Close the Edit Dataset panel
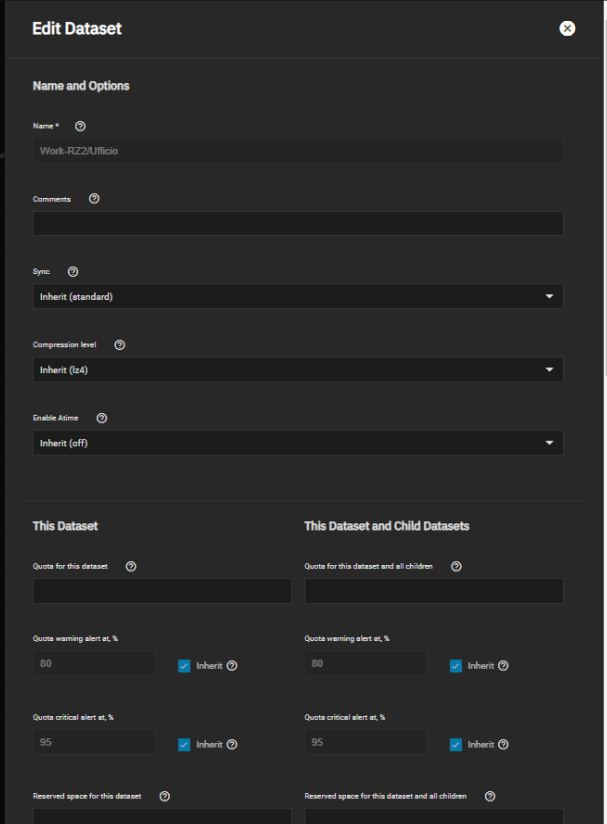The image size is (607, 824). click(567, 28)
